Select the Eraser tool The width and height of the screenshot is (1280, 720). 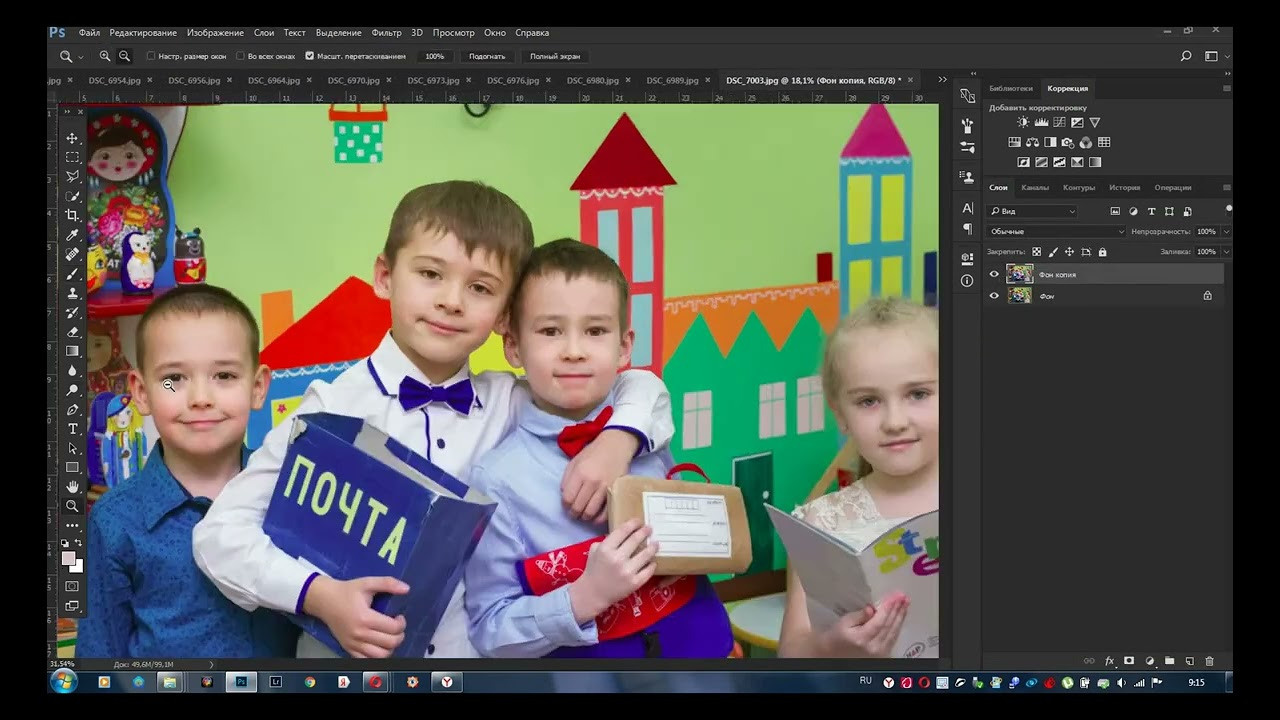72,332
